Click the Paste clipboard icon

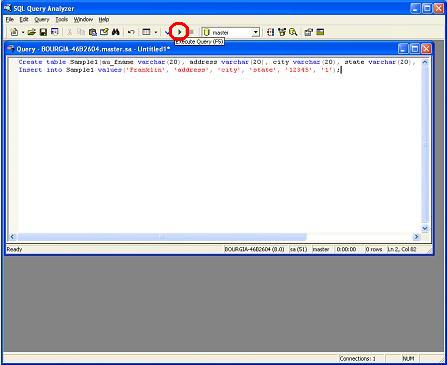(93, 32)
